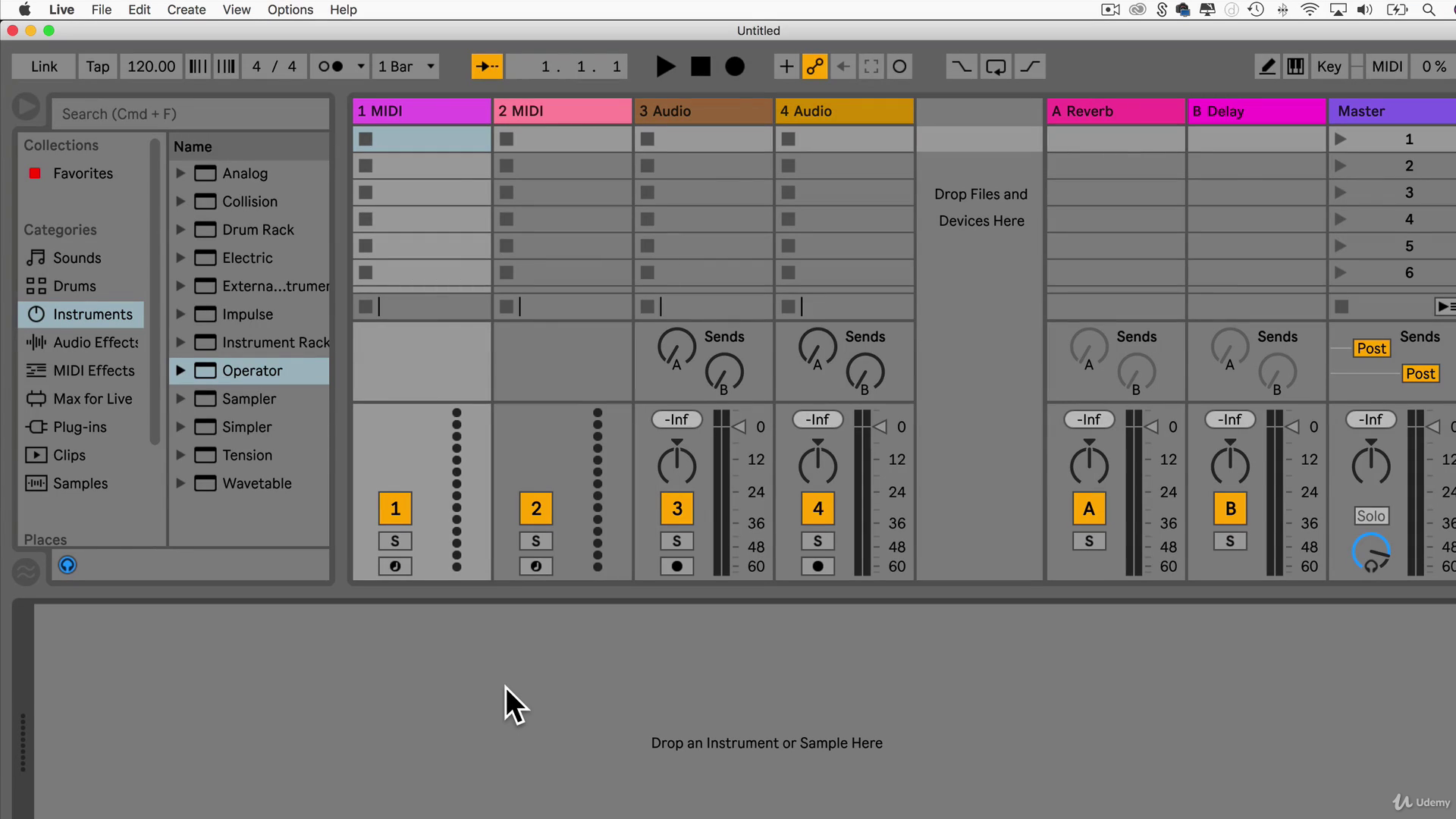Toggle the Key map mode button
1456x819 pixels.
pyautogui.click(x=1329, y=67)
